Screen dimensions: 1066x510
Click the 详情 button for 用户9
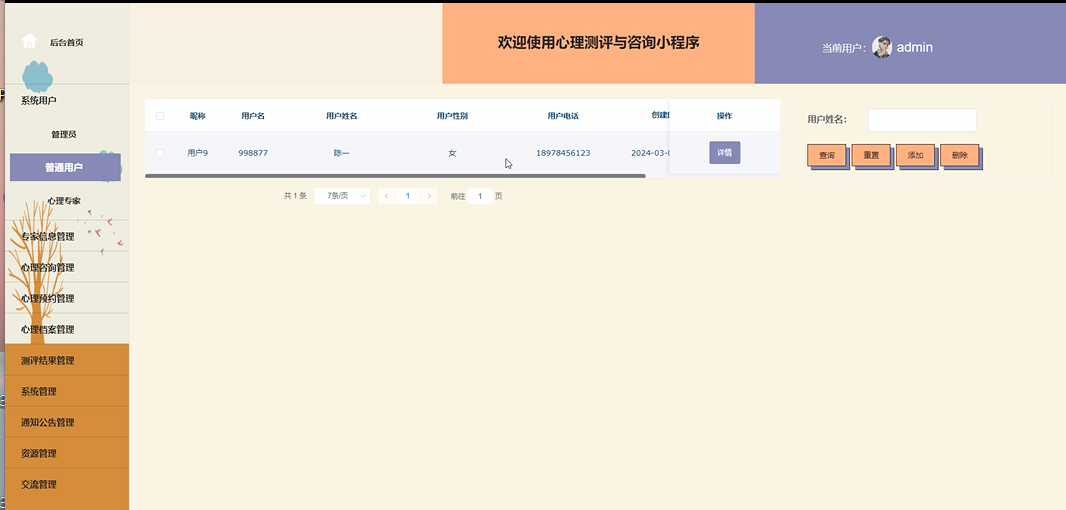[725, 152]
